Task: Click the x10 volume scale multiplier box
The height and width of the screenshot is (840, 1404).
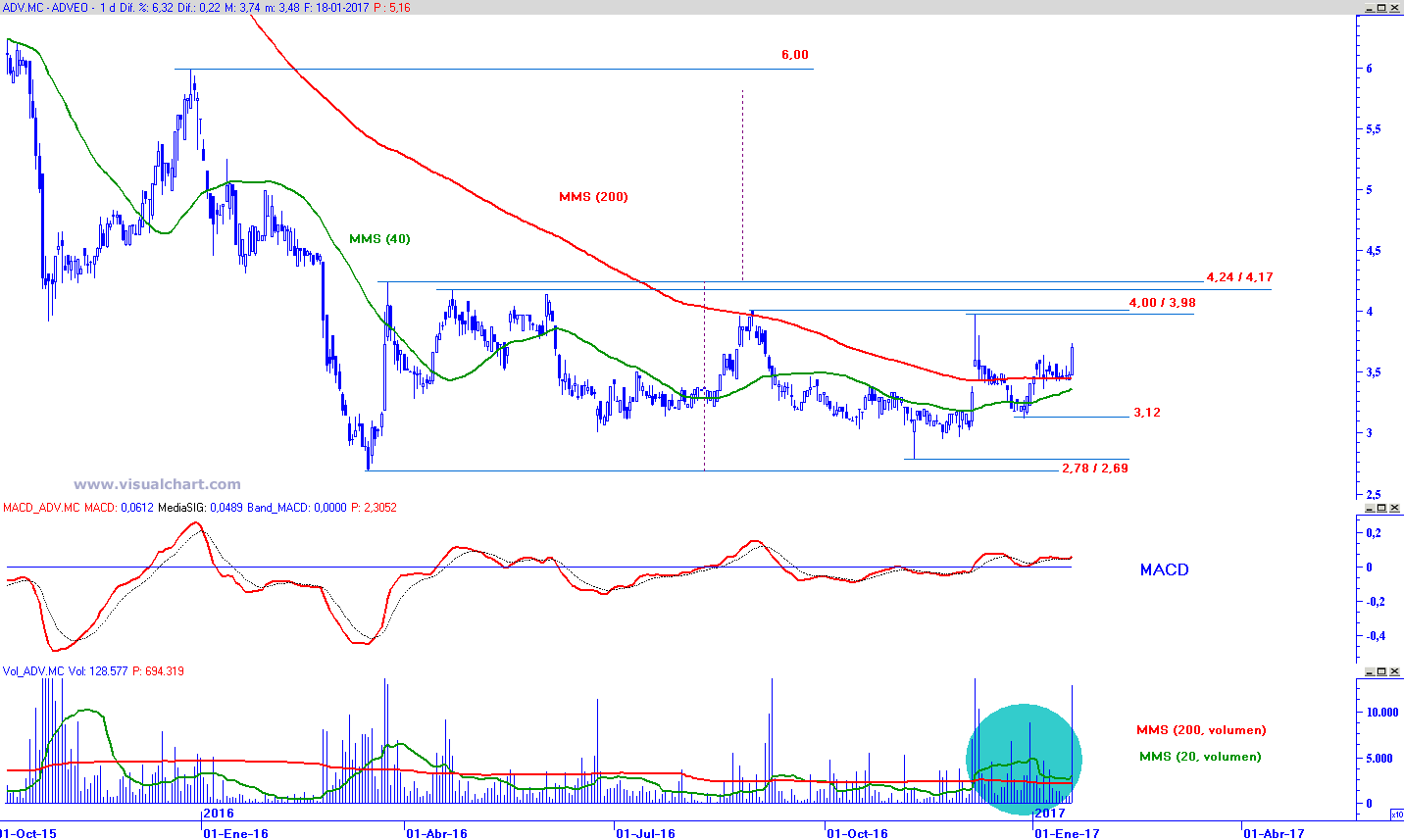Action: coord(1396,814)
